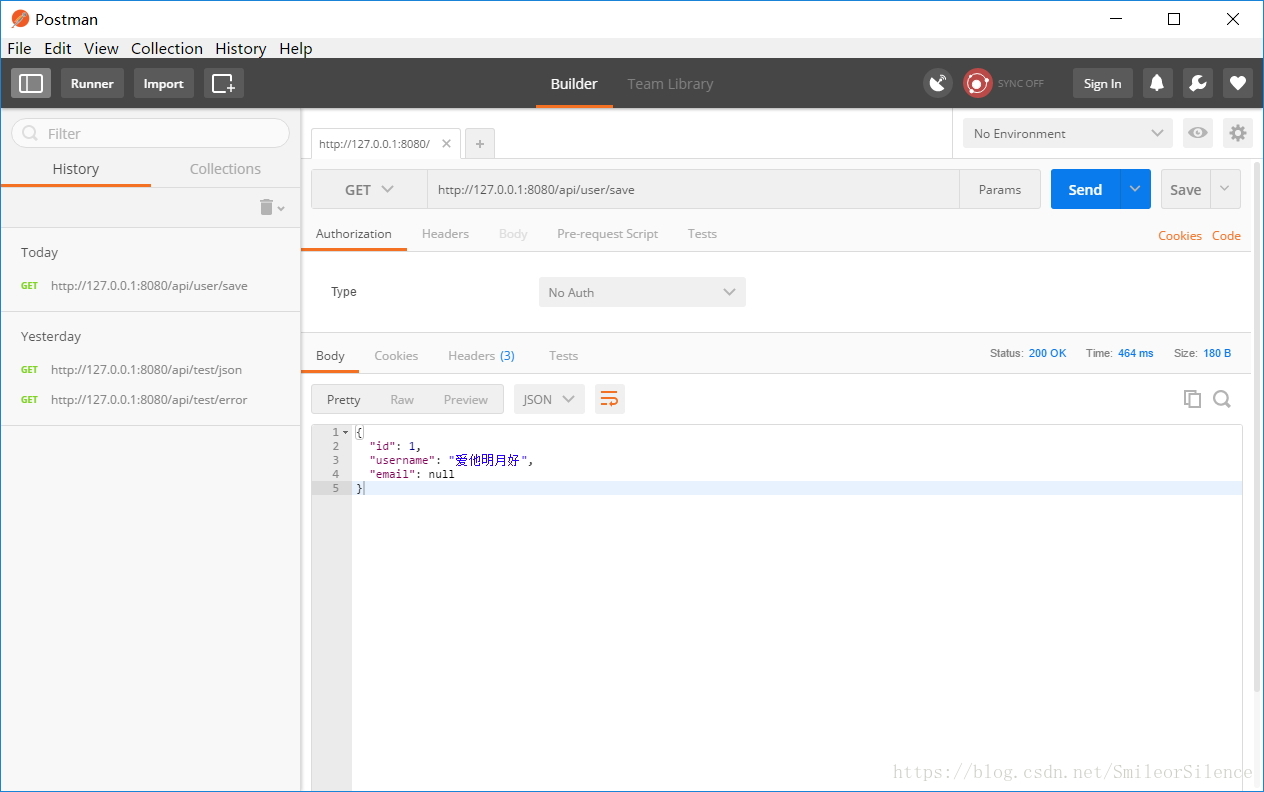This screenshot has width=1264, height=792.
Task: Click the Runner button
Action: tap(92, 83)
